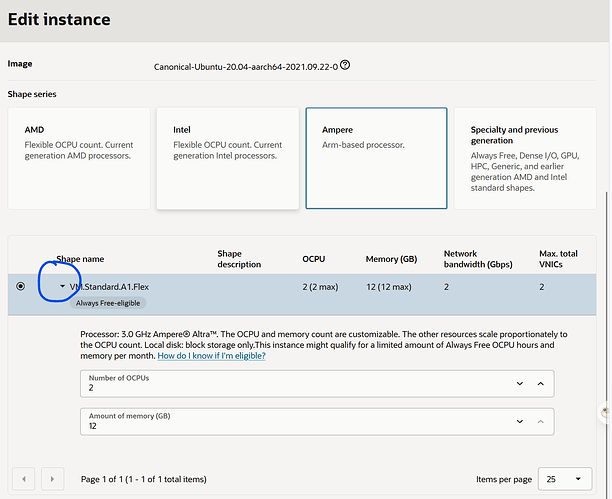Image resolution: width=612 pixels, height=499 pixels.
Task: Decrease the amount of memory
Action: tap(519, 422)
